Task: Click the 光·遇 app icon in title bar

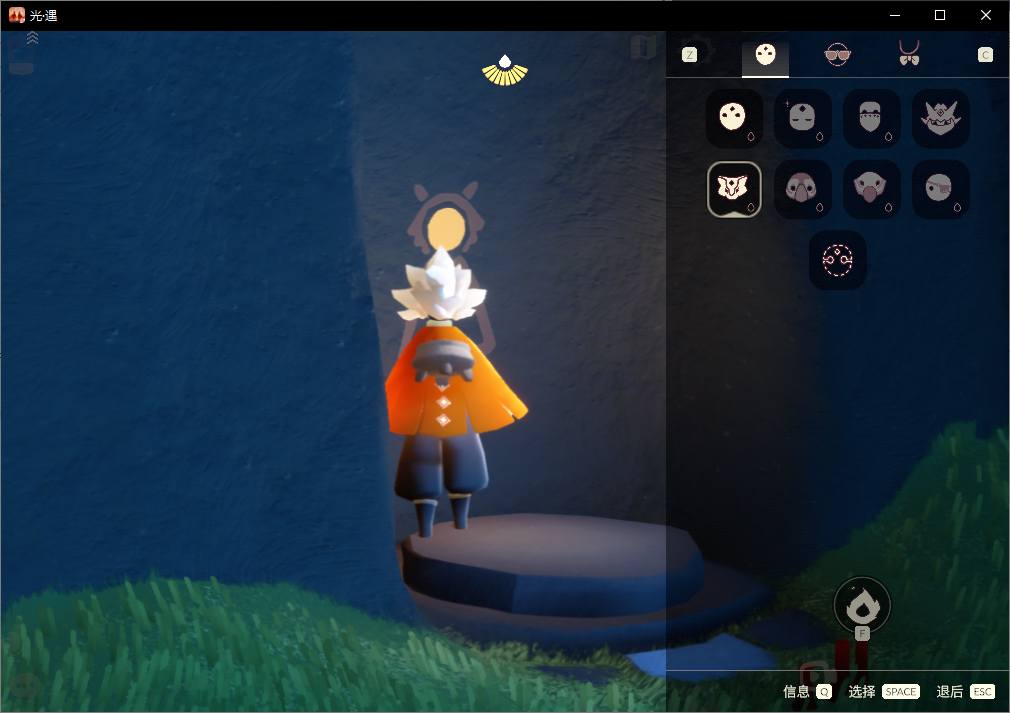Action: click(x=17, y=15)
